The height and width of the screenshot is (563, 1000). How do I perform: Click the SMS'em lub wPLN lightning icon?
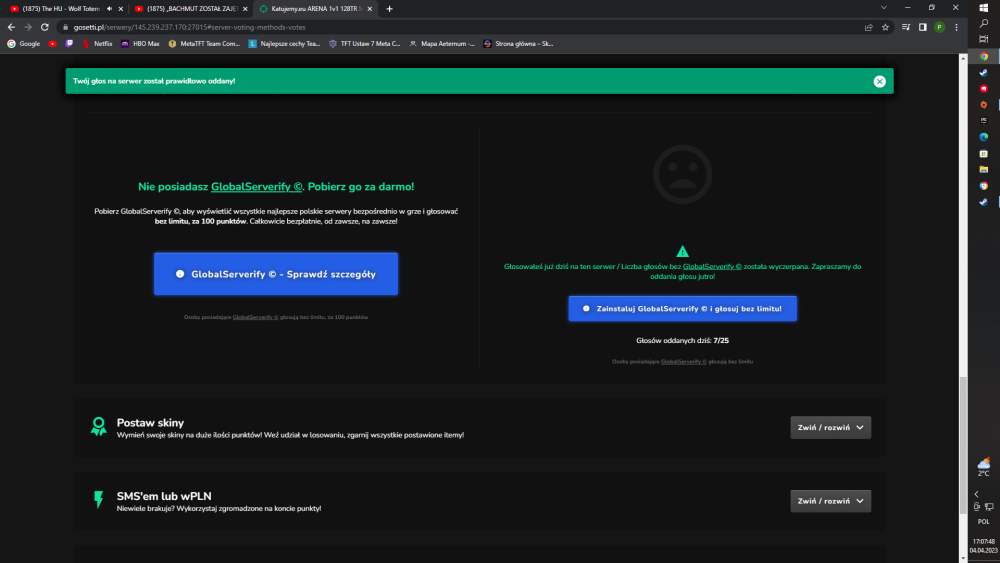point(98,500)
